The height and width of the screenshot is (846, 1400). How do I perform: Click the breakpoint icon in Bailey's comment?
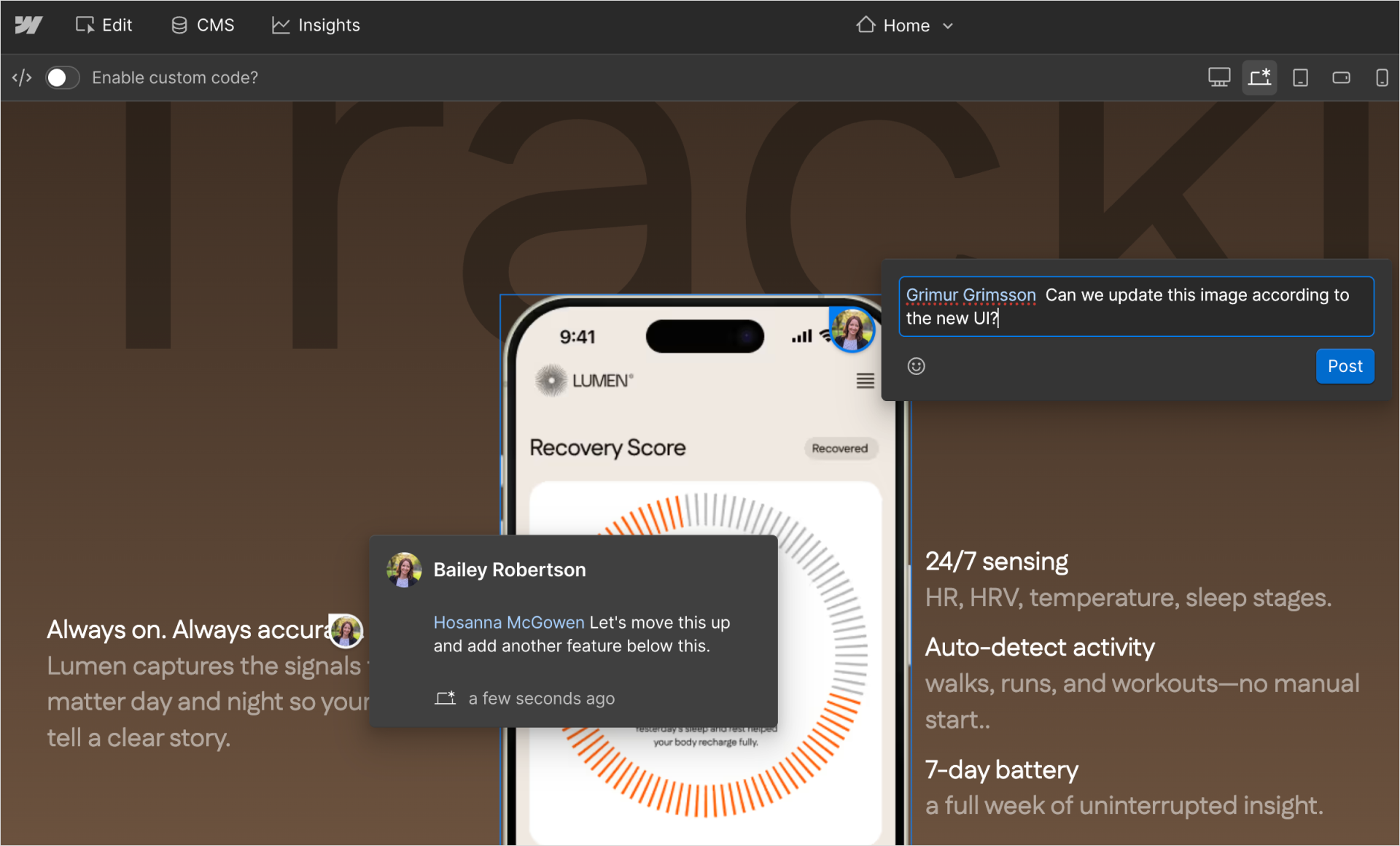[x=445, y=698]
